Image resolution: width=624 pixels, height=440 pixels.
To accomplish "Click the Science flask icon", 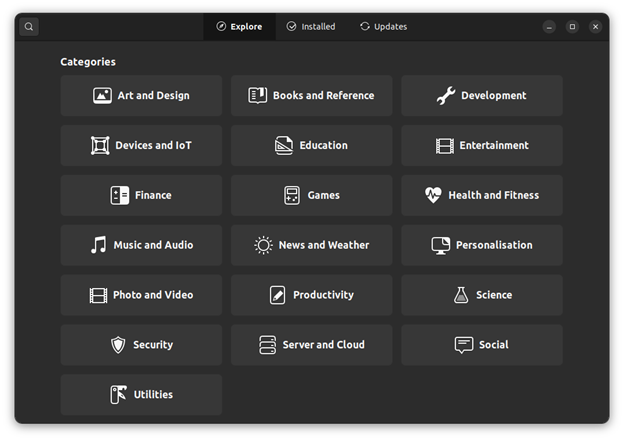I will pos(461,295).
